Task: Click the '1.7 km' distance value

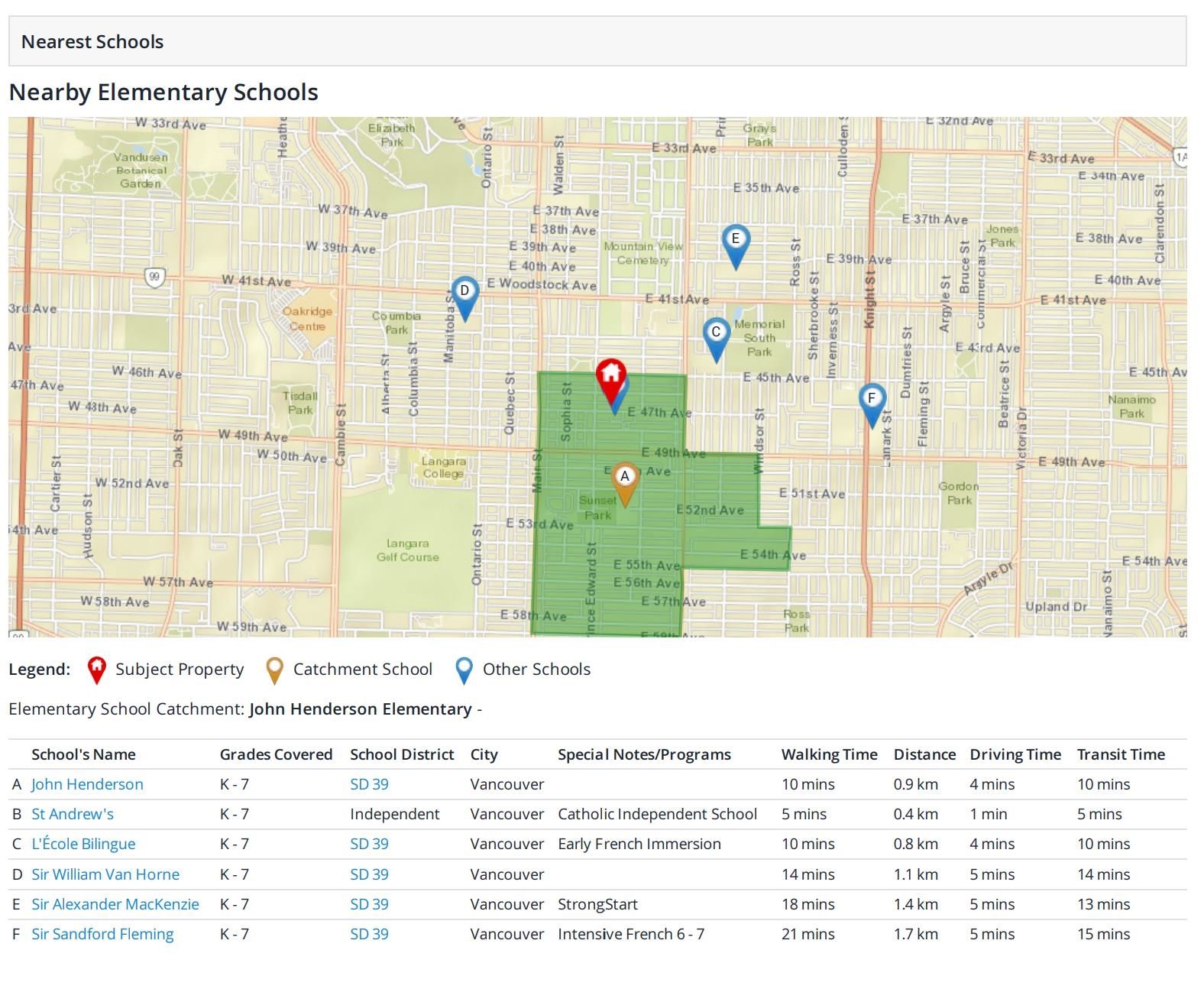Action: click(915, 934)
